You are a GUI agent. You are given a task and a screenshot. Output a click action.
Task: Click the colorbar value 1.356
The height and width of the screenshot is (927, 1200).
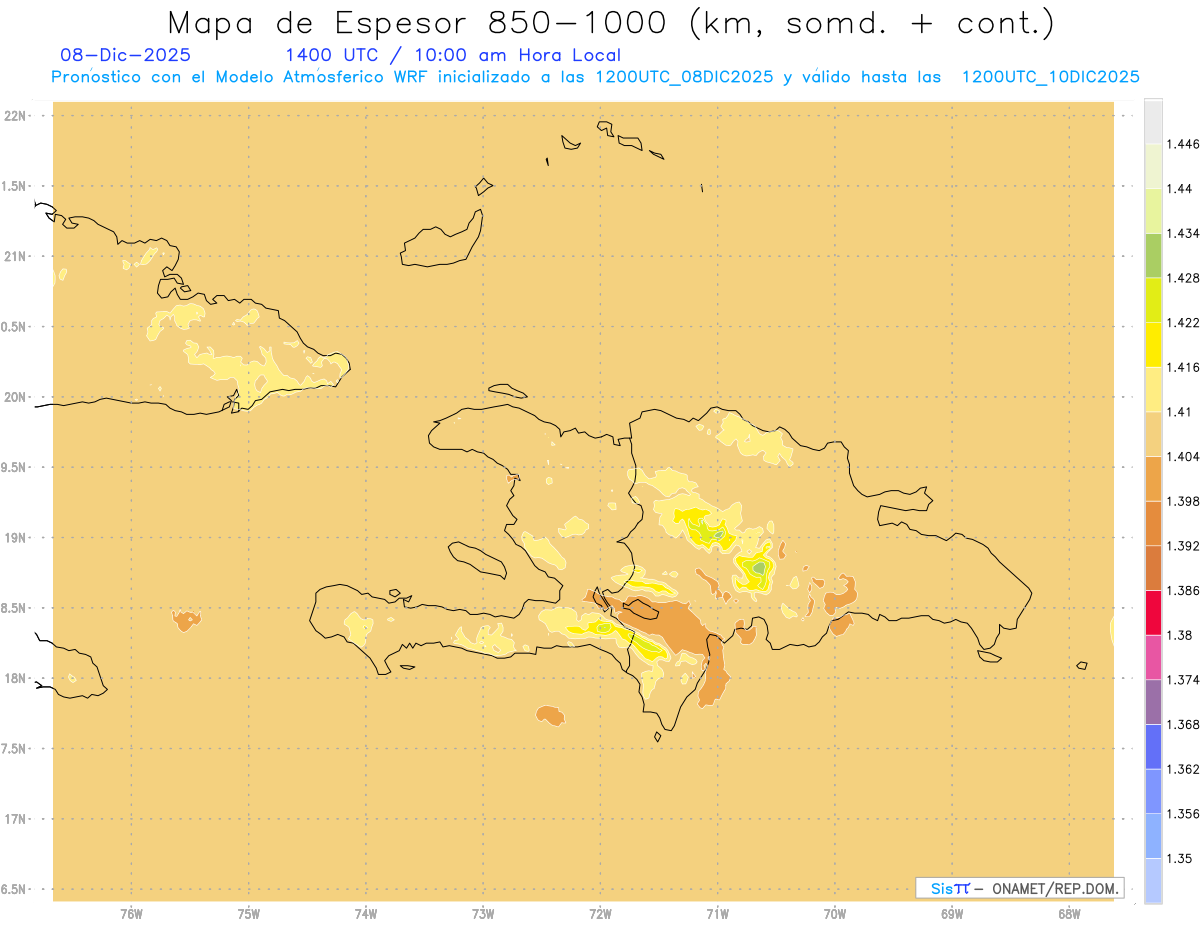point(1183,814)
